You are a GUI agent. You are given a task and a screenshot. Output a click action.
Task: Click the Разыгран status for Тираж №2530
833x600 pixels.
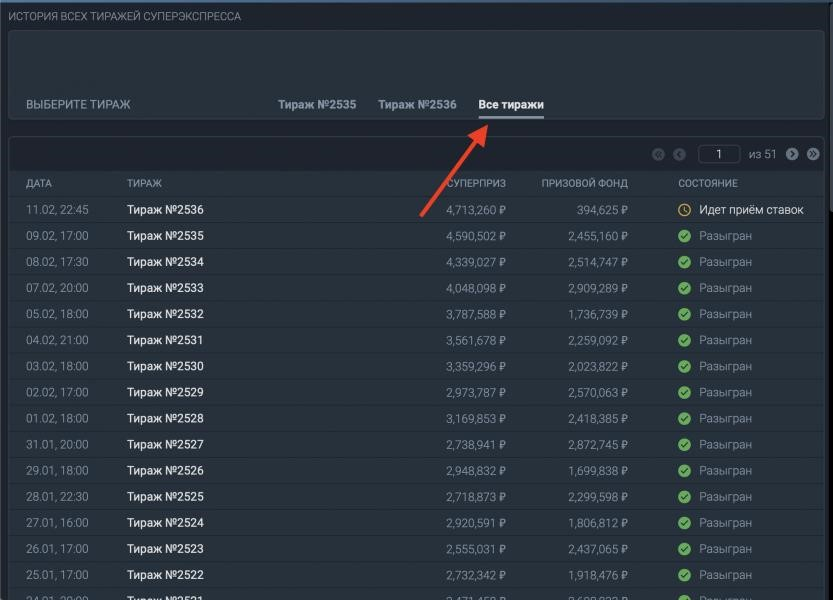pos(725,367)
